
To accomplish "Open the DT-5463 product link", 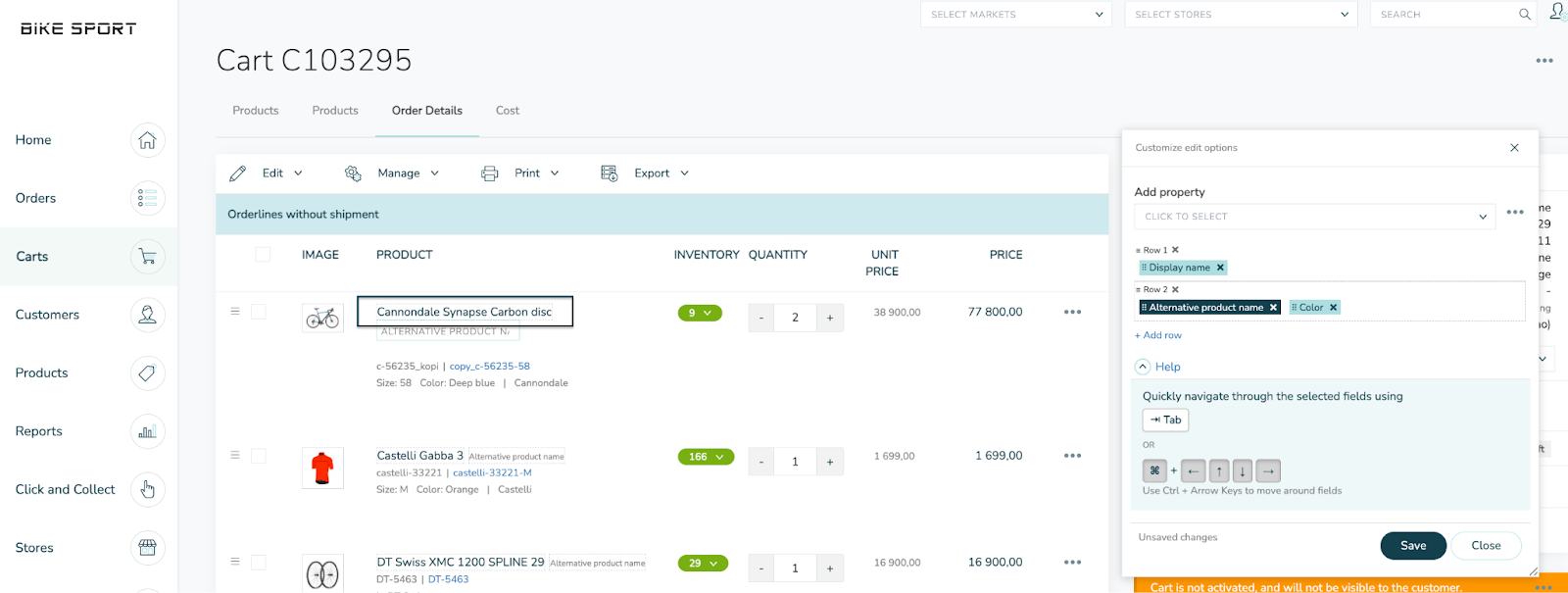I will coord(449,579).
